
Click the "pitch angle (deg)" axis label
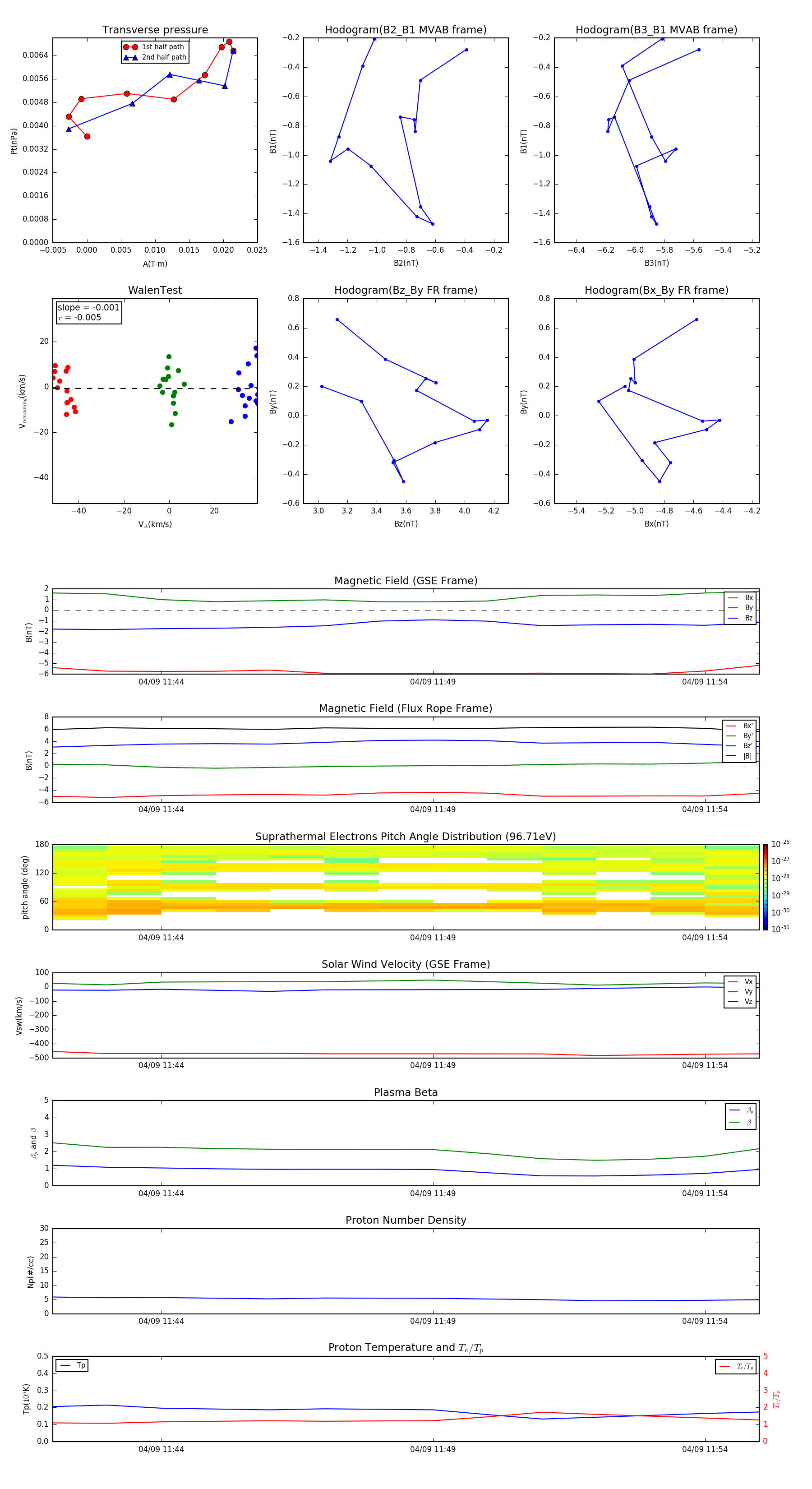click(x=25, y=887)
